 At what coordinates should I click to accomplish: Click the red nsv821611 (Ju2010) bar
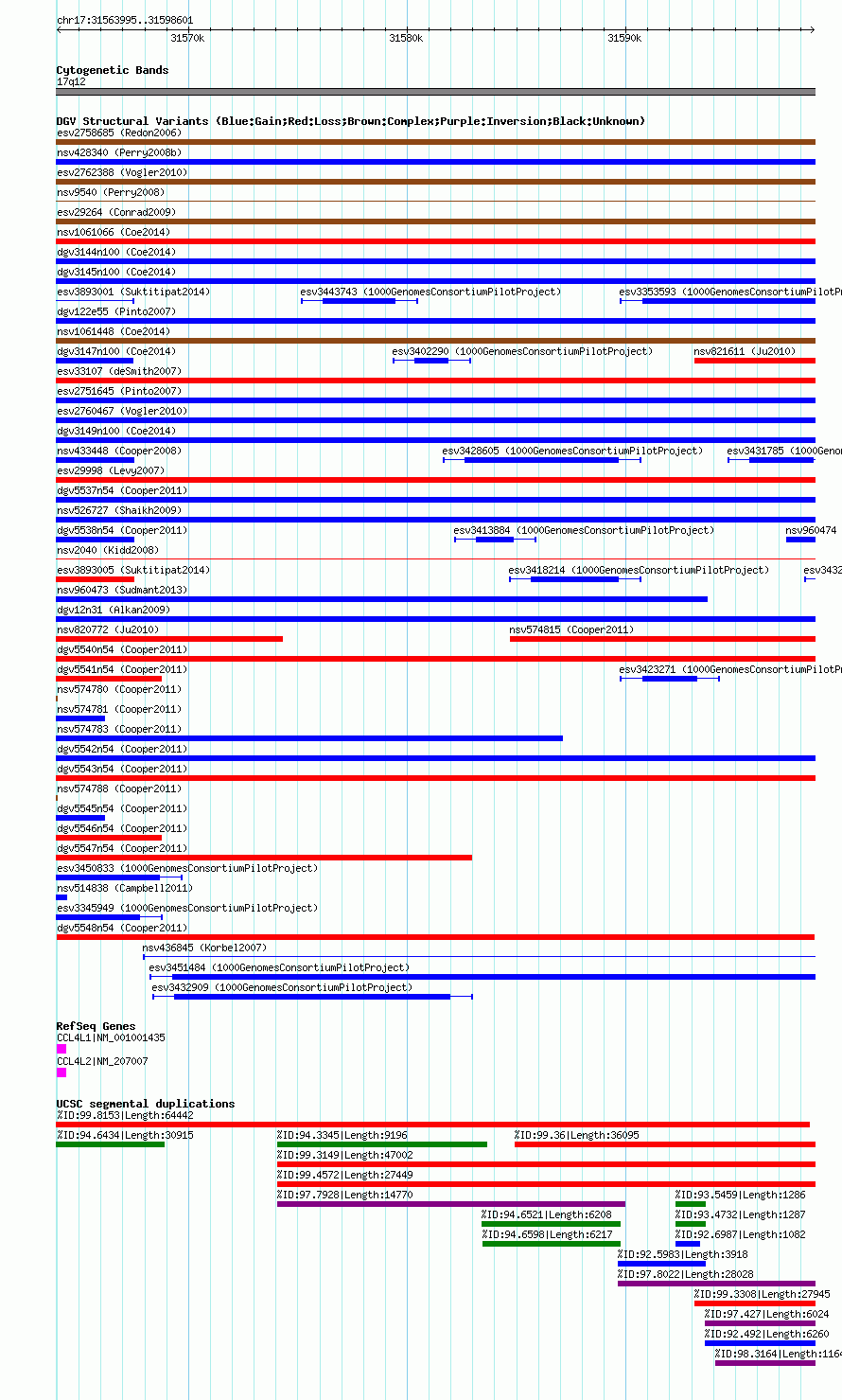point(755,361)
